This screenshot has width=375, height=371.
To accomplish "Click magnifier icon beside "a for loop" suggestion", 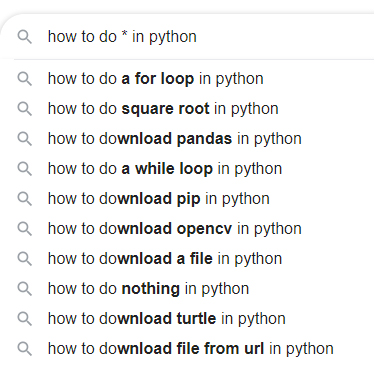I will click(x=25, y=79).
